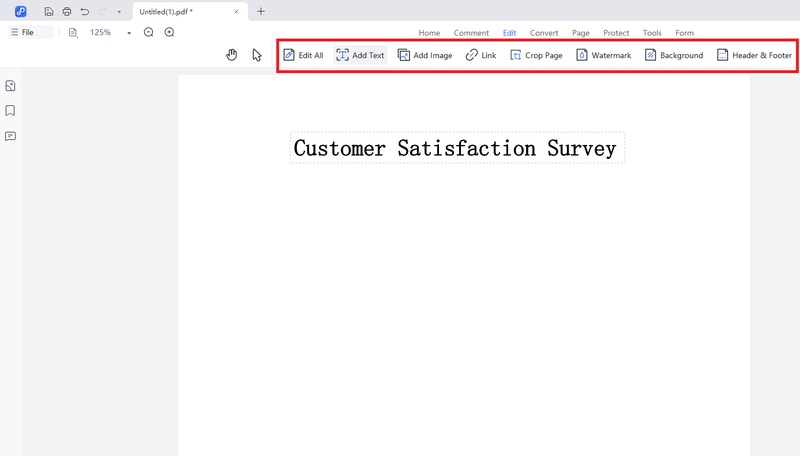Click the PDFelement app logo icon
800x456 pixels.
click(x=20, y=11)
